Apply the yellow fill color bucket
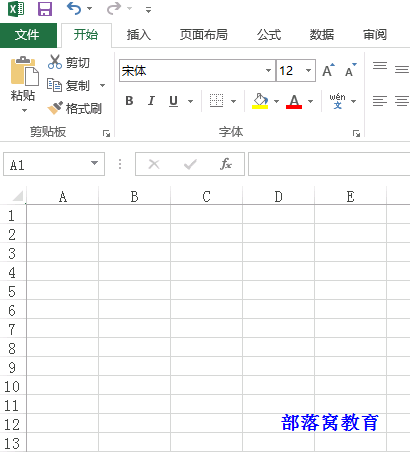The height and width of the screenshot is (452, 410). (260, 101)
